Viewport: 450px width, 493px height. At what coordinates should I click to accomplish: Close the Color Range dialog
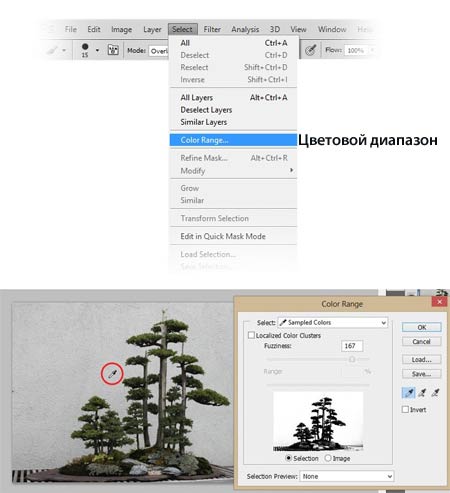(439, 302)
